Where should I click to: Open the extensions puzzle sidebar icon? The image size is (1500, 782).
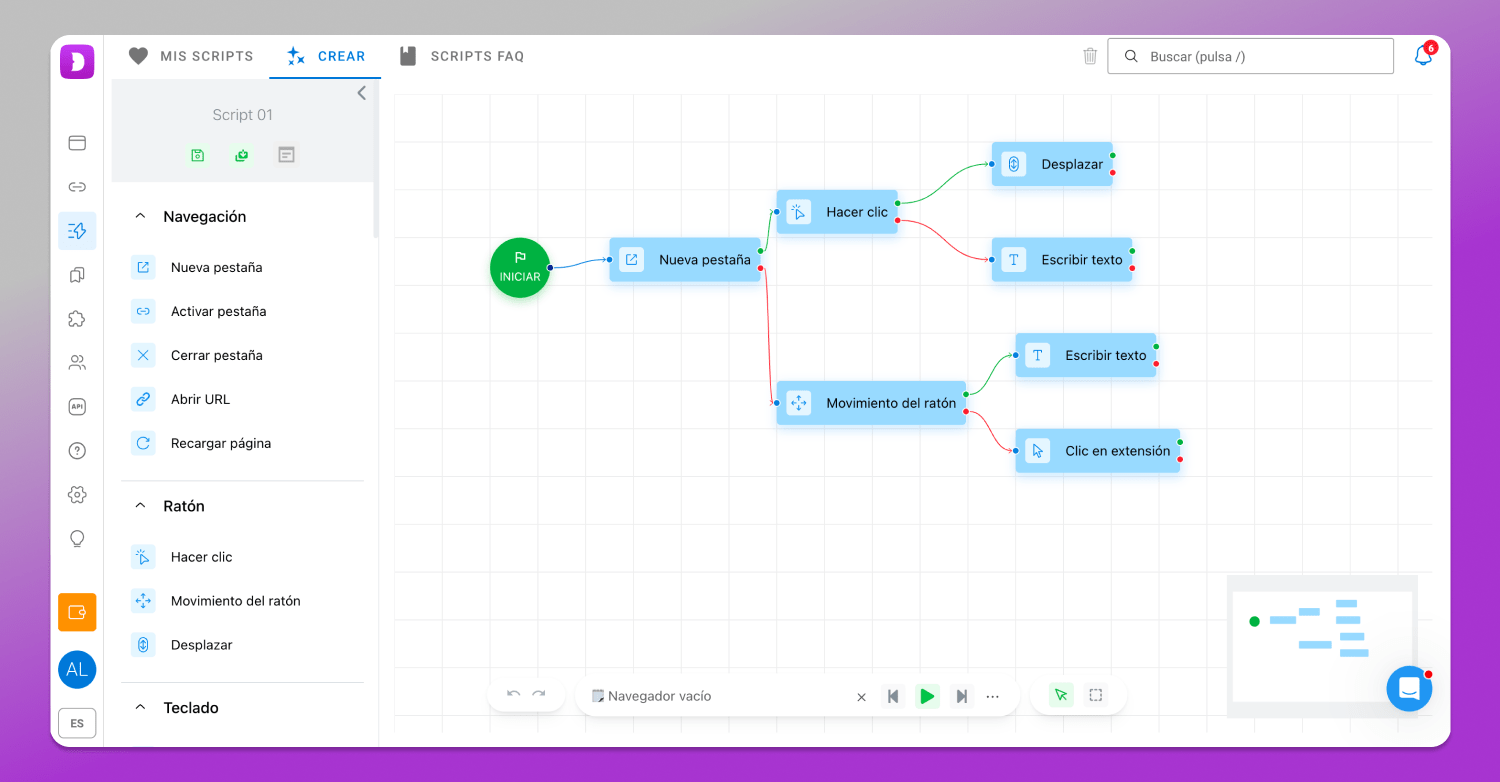[x=77, y=319]
